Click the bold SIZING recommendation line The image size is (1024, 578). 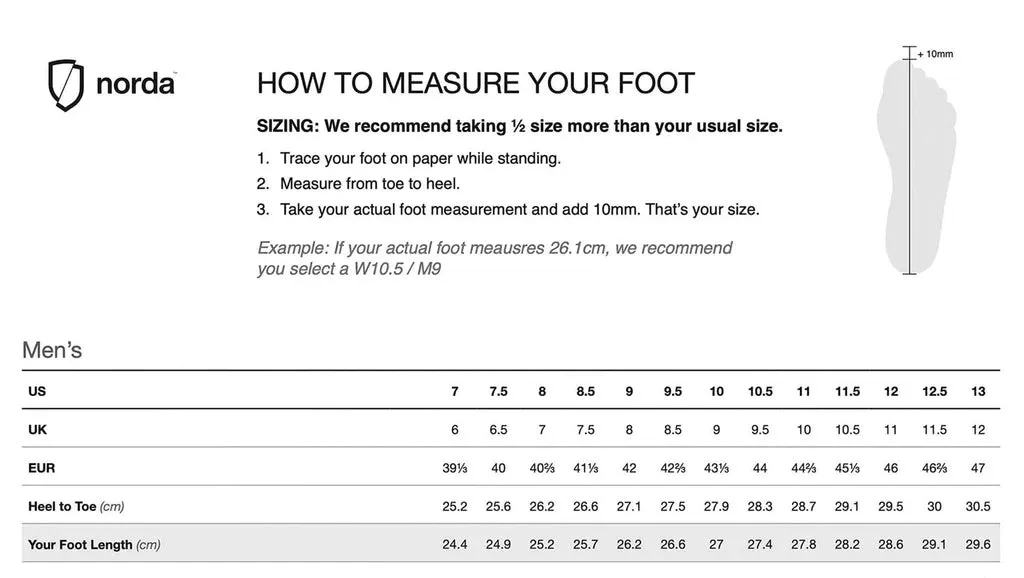click(x=520, y=127)
